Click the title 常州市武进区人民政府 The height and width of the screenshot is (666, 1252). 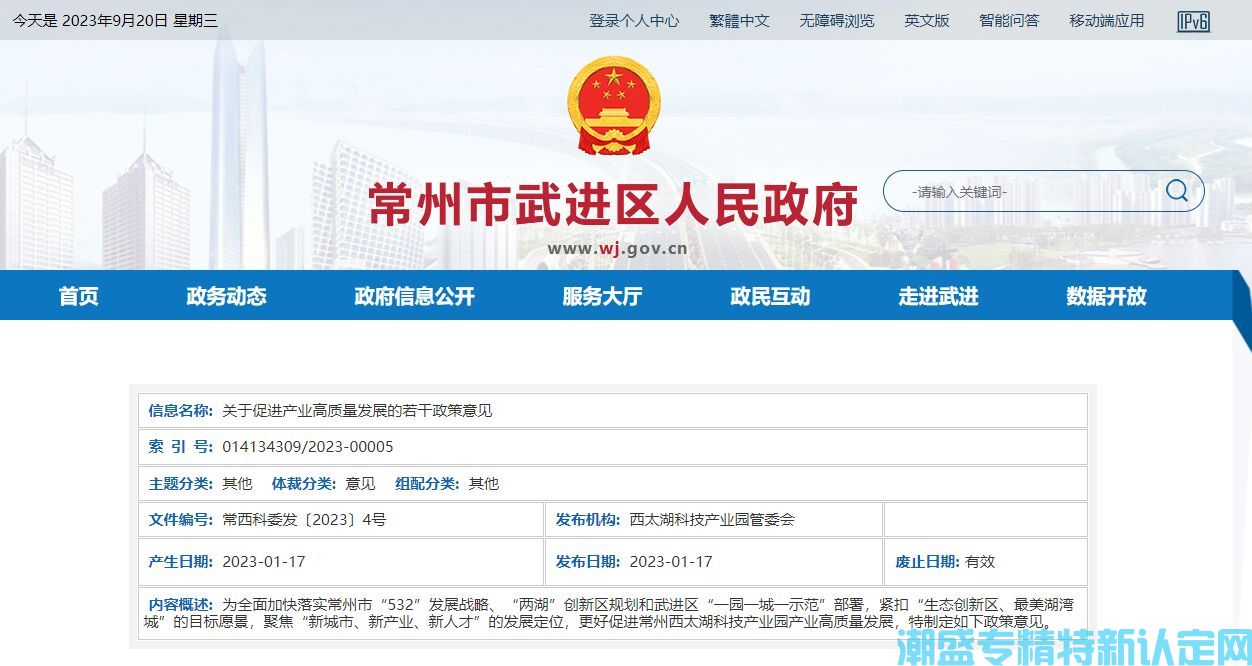pos(614,204)
